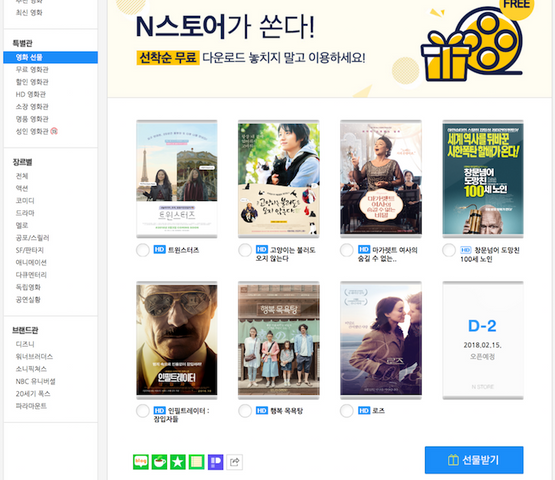Open the external share arrow icon

pos(234,462)
